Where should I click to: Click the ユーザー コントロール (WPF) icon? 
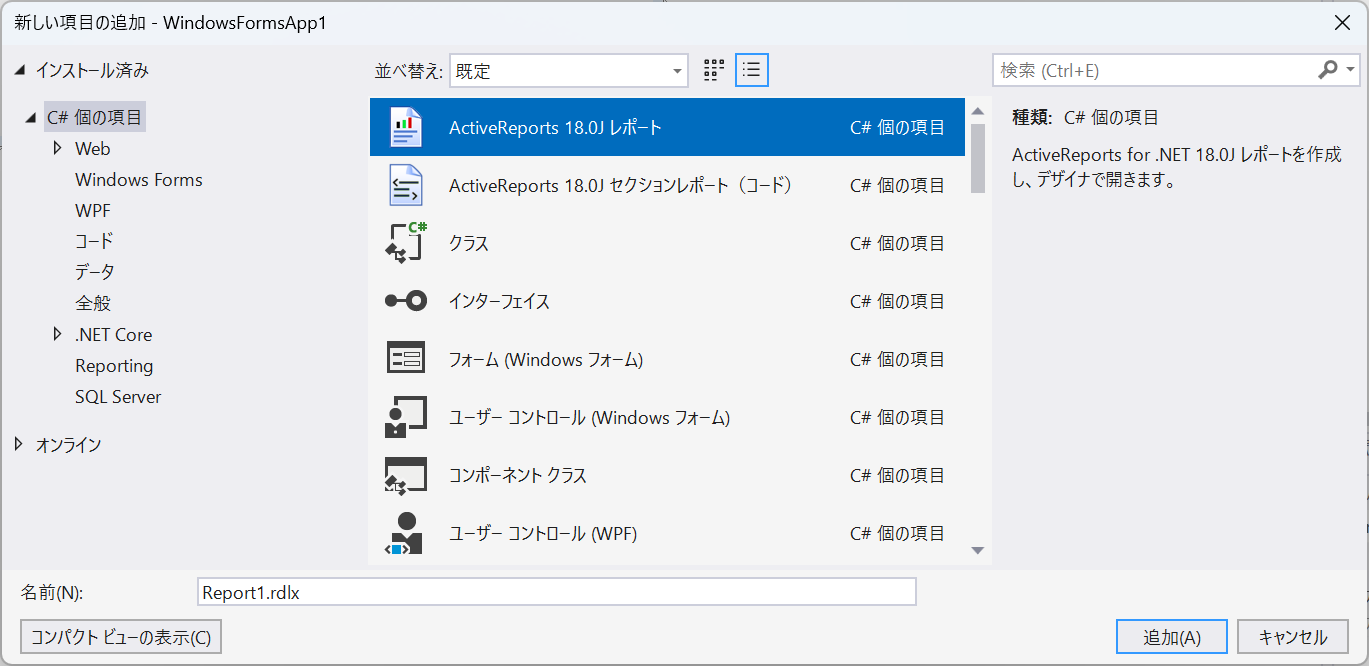click(x=405, y=533)
